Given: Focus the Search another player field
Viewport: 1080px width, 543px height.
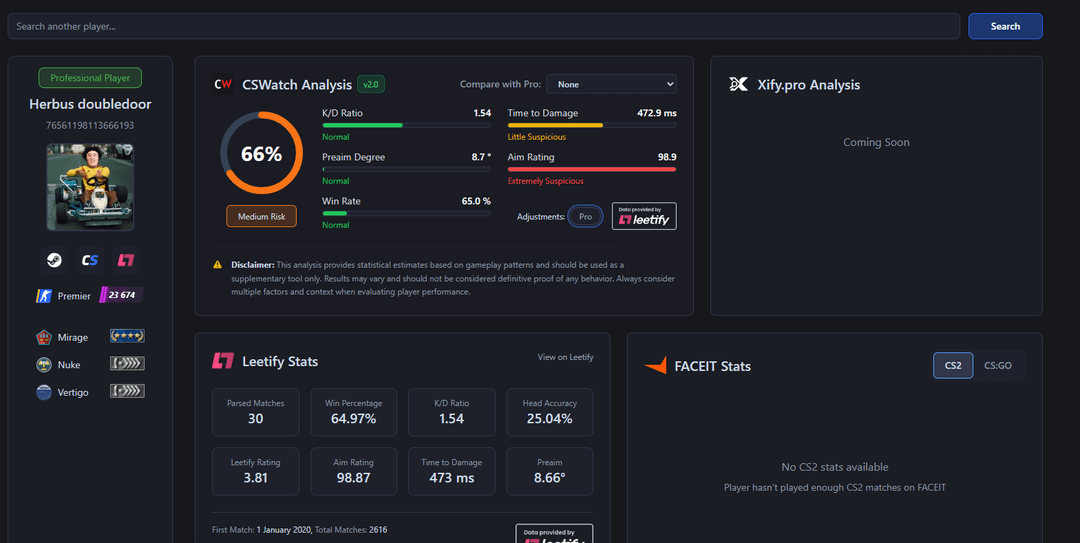Looking at the screenshot, I should coord(484,26).
